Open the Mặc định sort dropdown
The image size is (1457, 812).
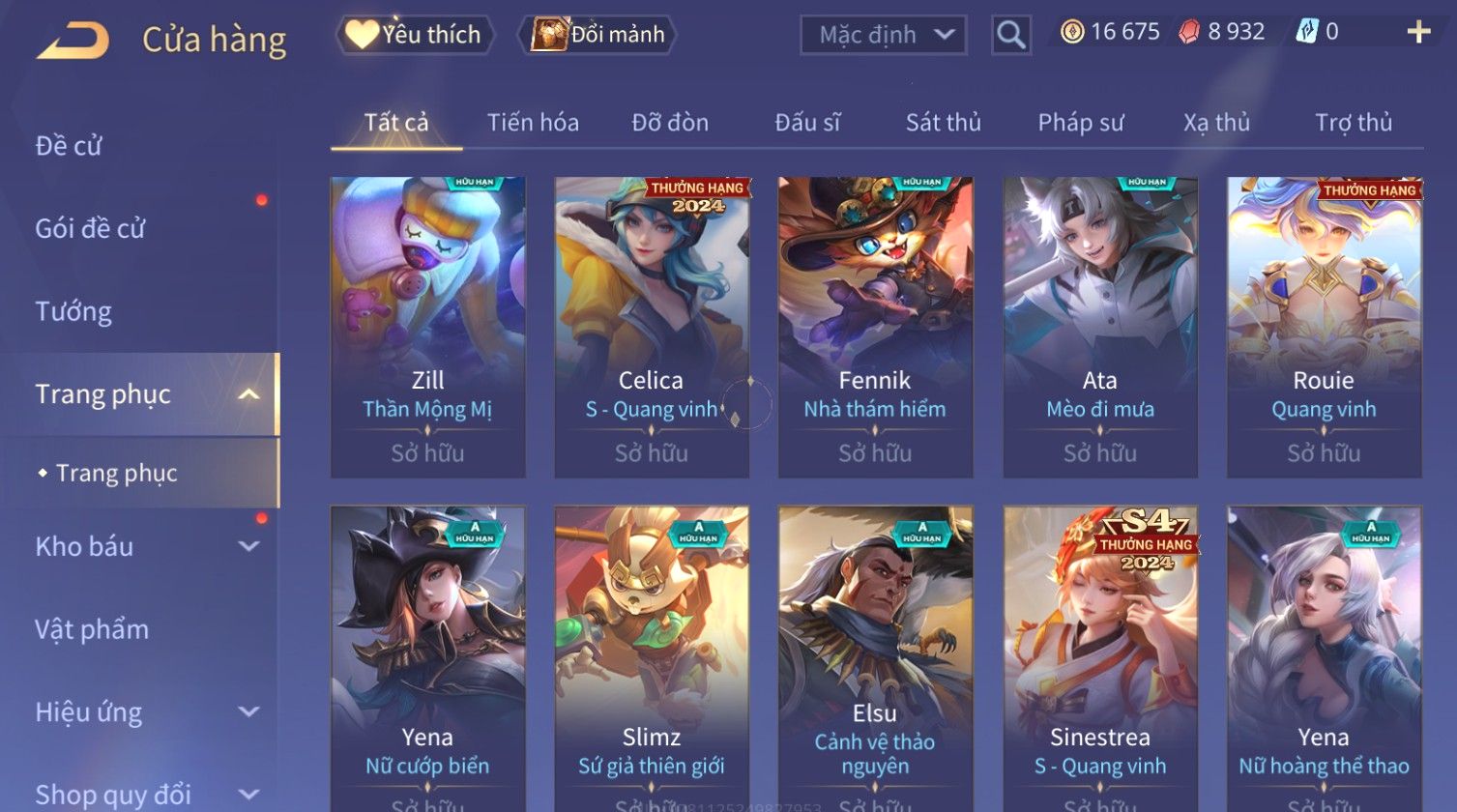[x=883, y=35]
